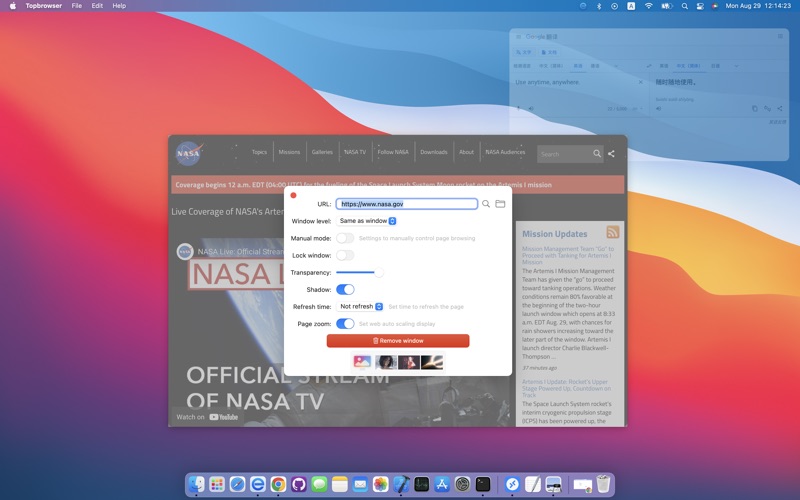Select About in the NASA navigation

466,152
